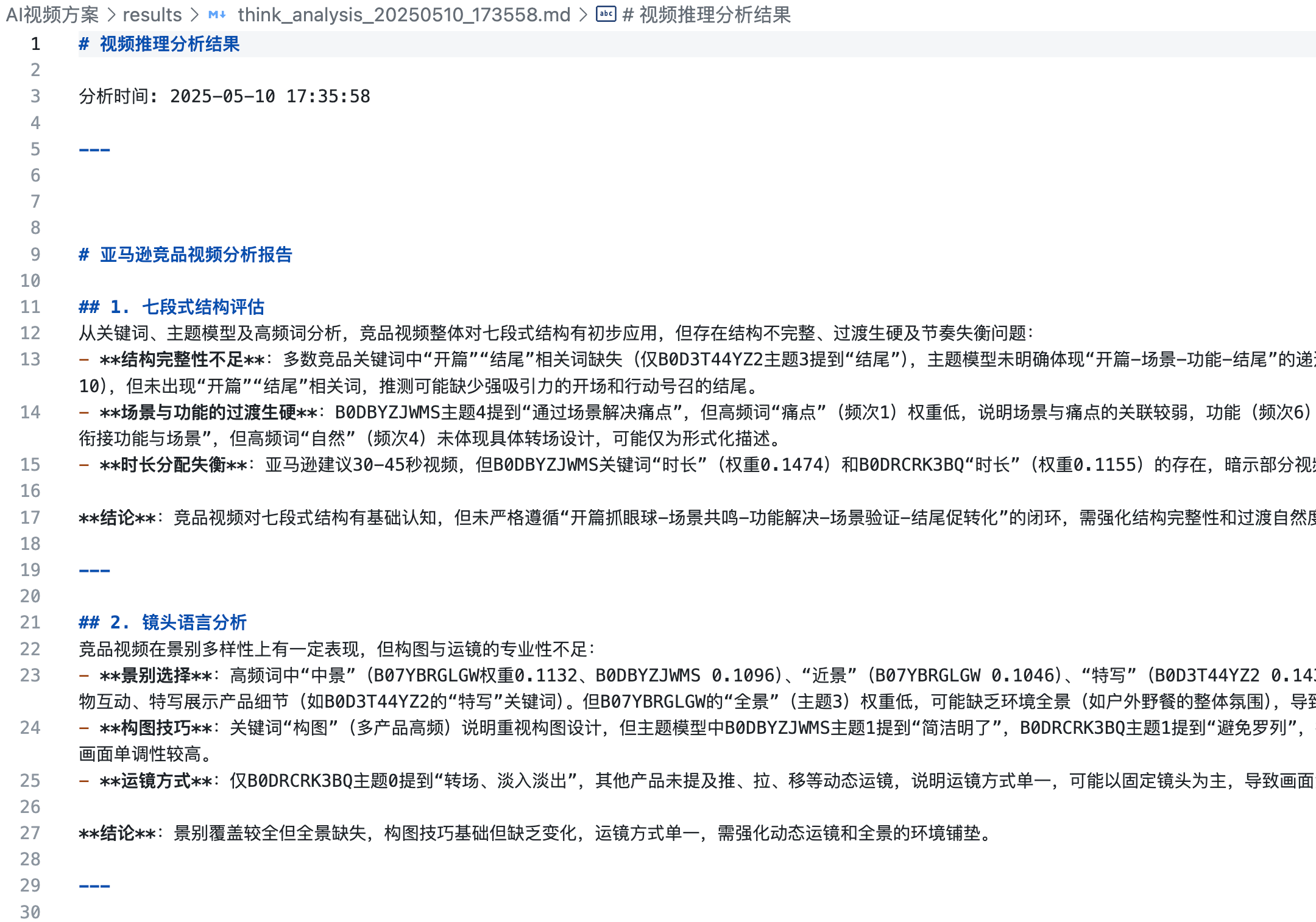Open the 视频推理分析结果 symbol breadcrumb
This screenshot has height=922, width=1316.
(707, 15)
